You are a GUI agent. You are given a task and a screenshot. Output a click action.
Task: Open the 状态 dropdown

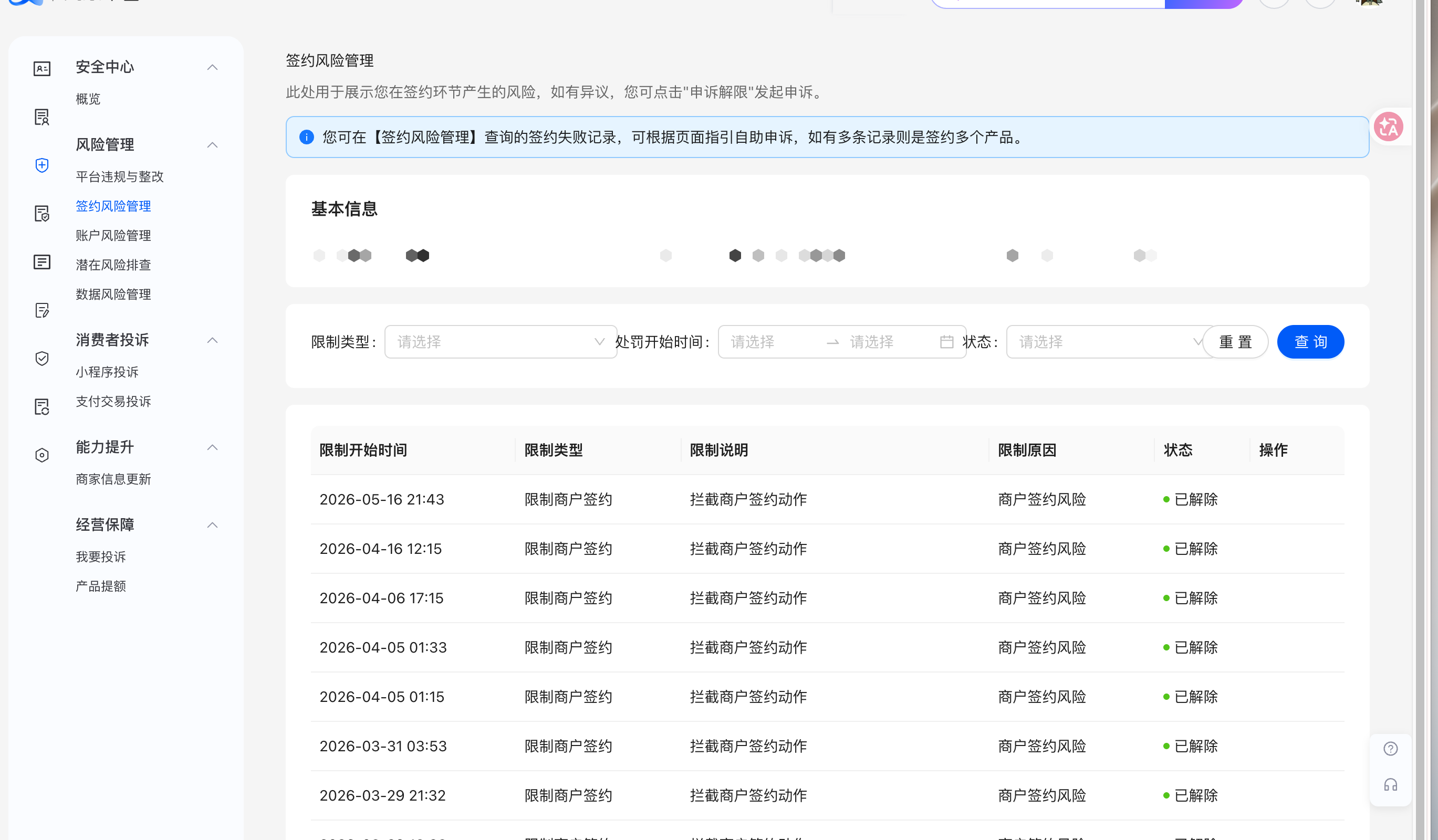tap(1107, 342)
